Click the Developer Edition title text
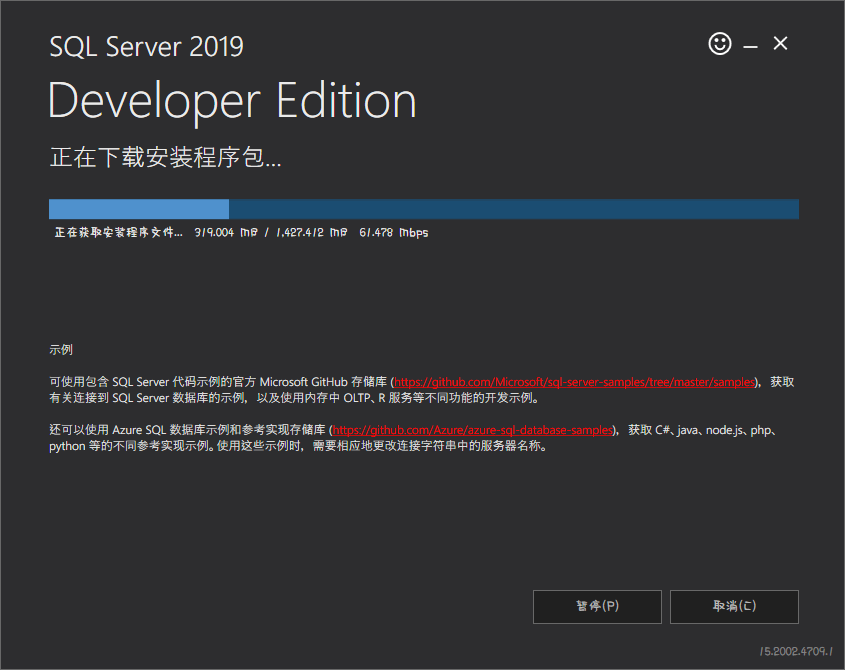Viewport: 845px width, 670px height. [232, 101]
